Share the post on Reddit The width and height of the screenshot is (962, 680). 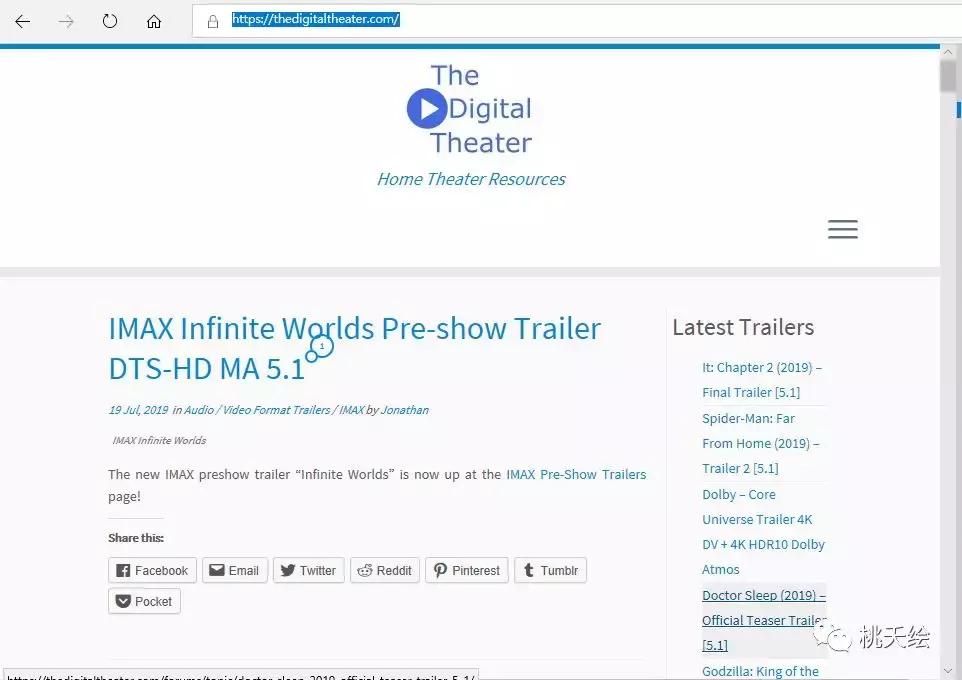tap(385, 570)
